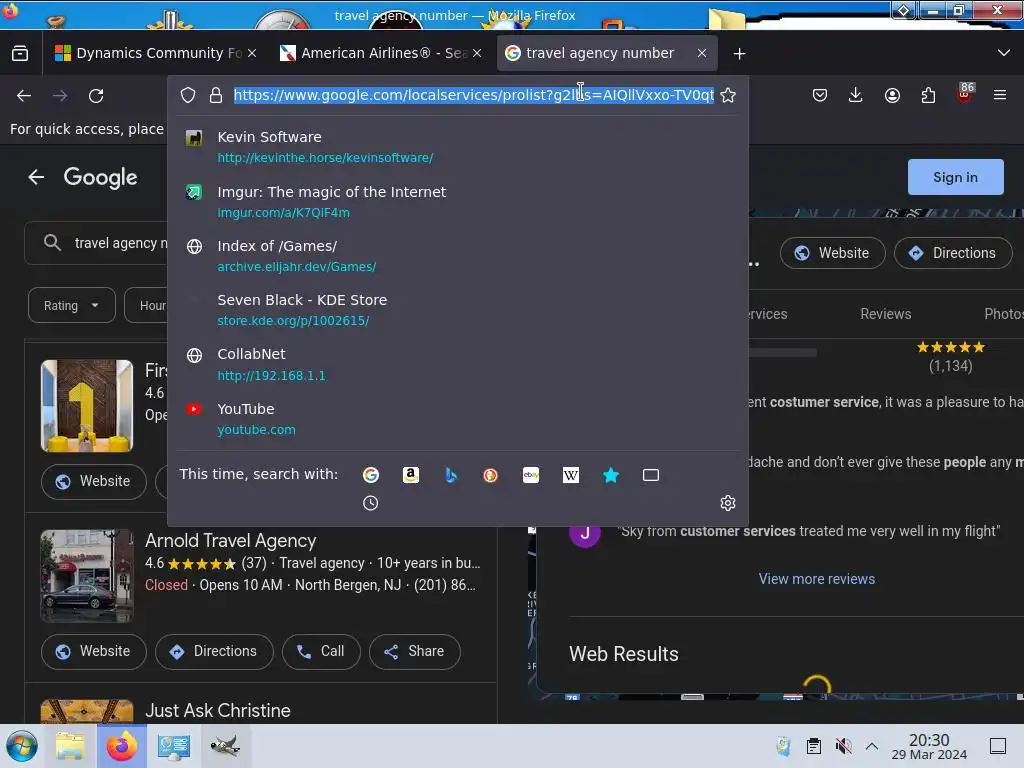1024x768 pixels.
Task: Click the Sign in button
Action: 955,177
